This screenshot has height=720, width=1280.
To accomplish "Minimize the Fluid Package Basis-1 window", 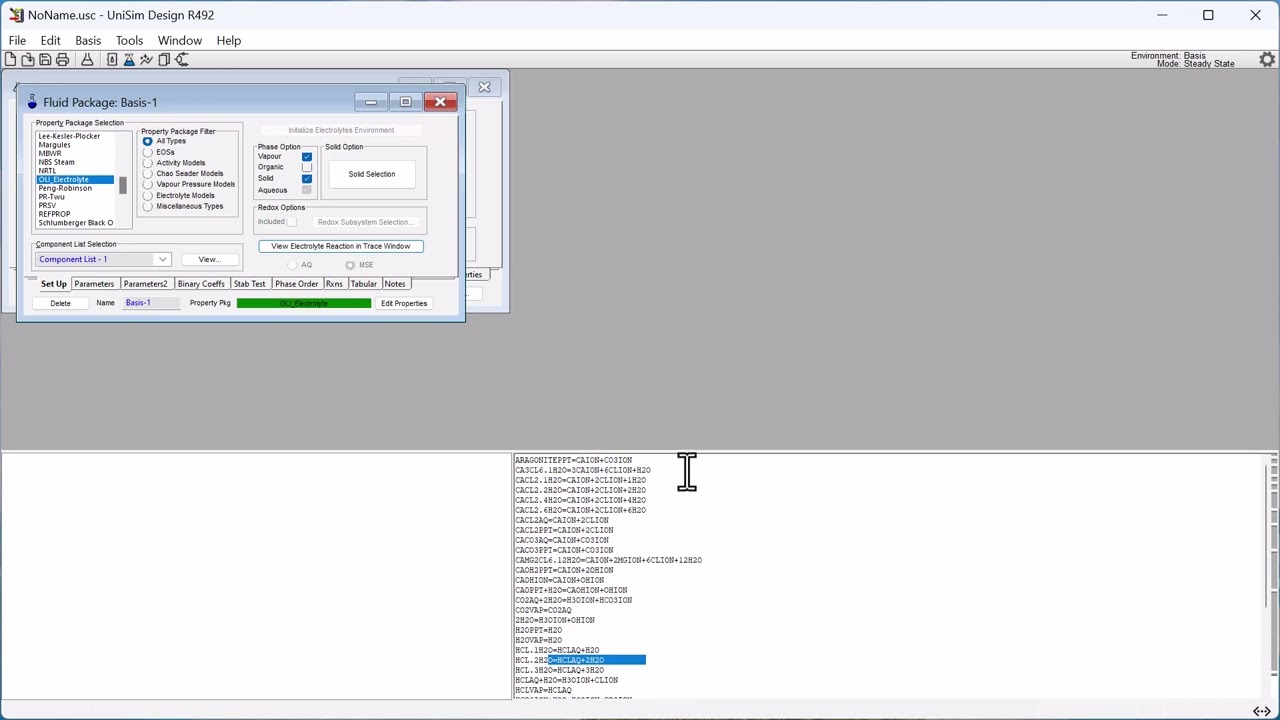I will point(371,102).
